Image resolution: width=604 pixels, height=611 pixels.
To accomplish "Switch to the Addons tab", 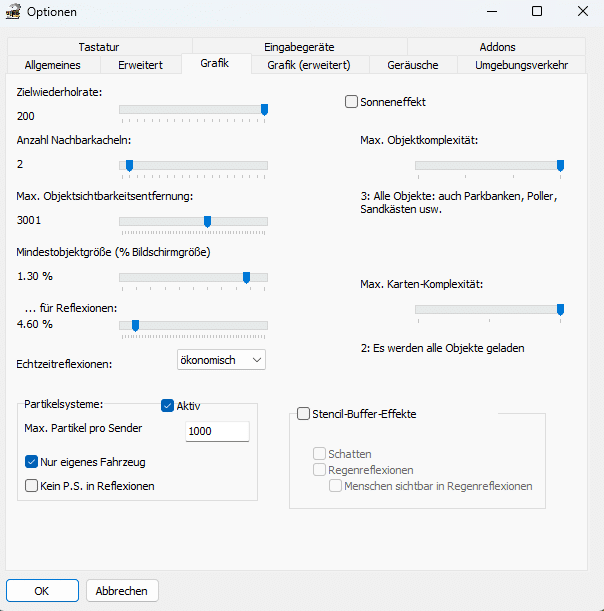I will point(497,46).
